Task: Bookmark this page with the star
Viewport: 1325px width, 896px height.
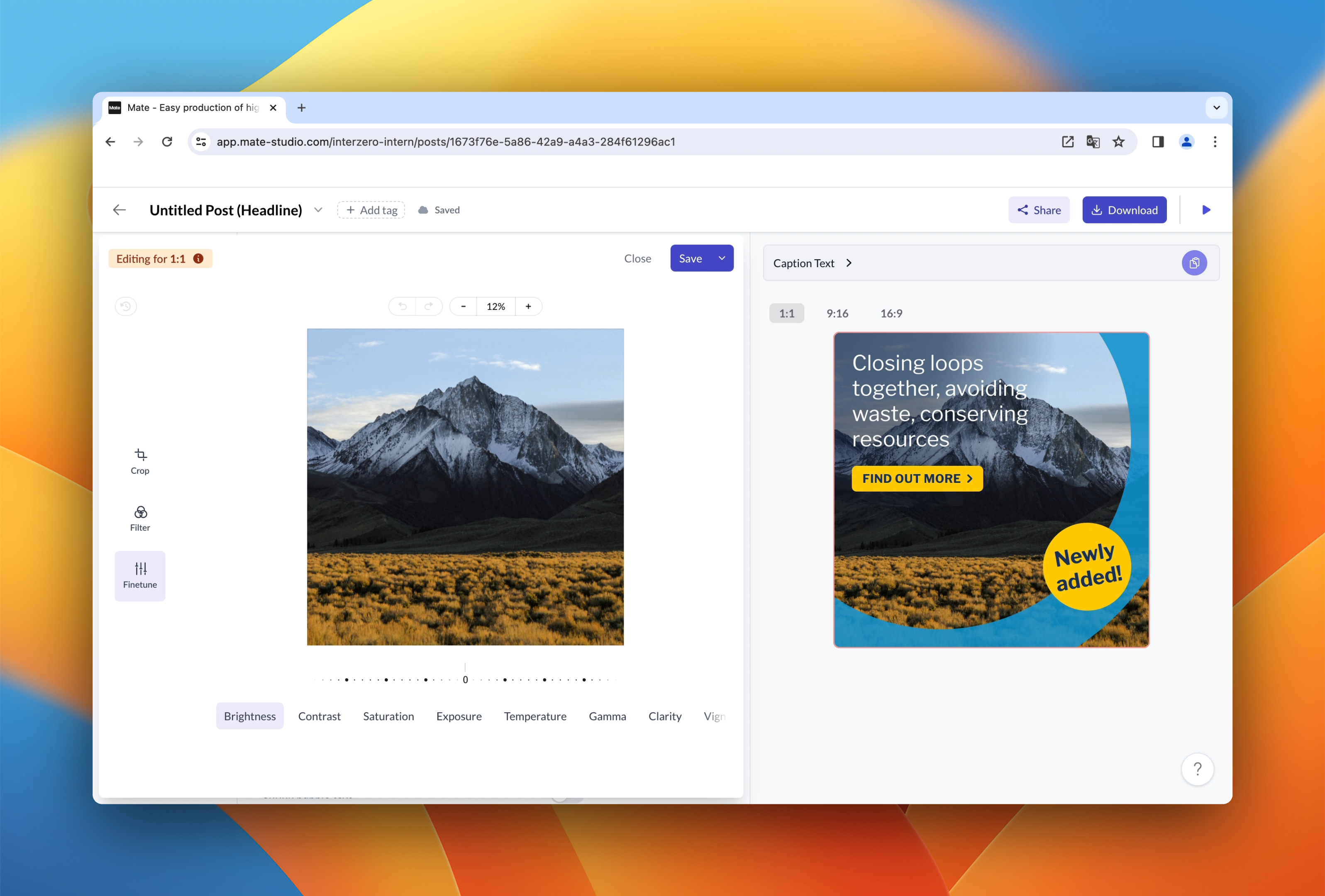Action: 1119,141
